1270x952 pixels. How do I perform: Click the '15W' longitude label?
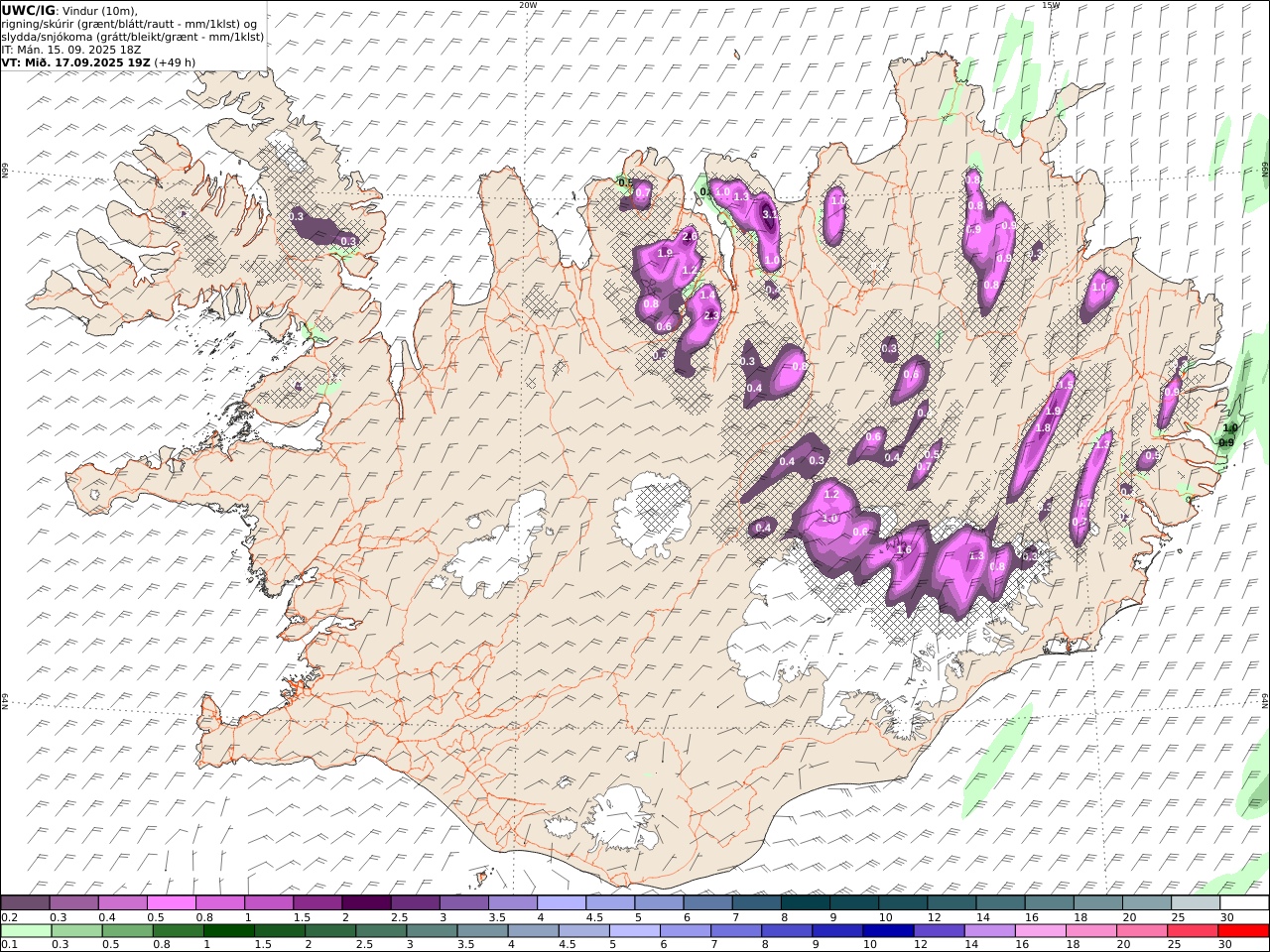1051,5
